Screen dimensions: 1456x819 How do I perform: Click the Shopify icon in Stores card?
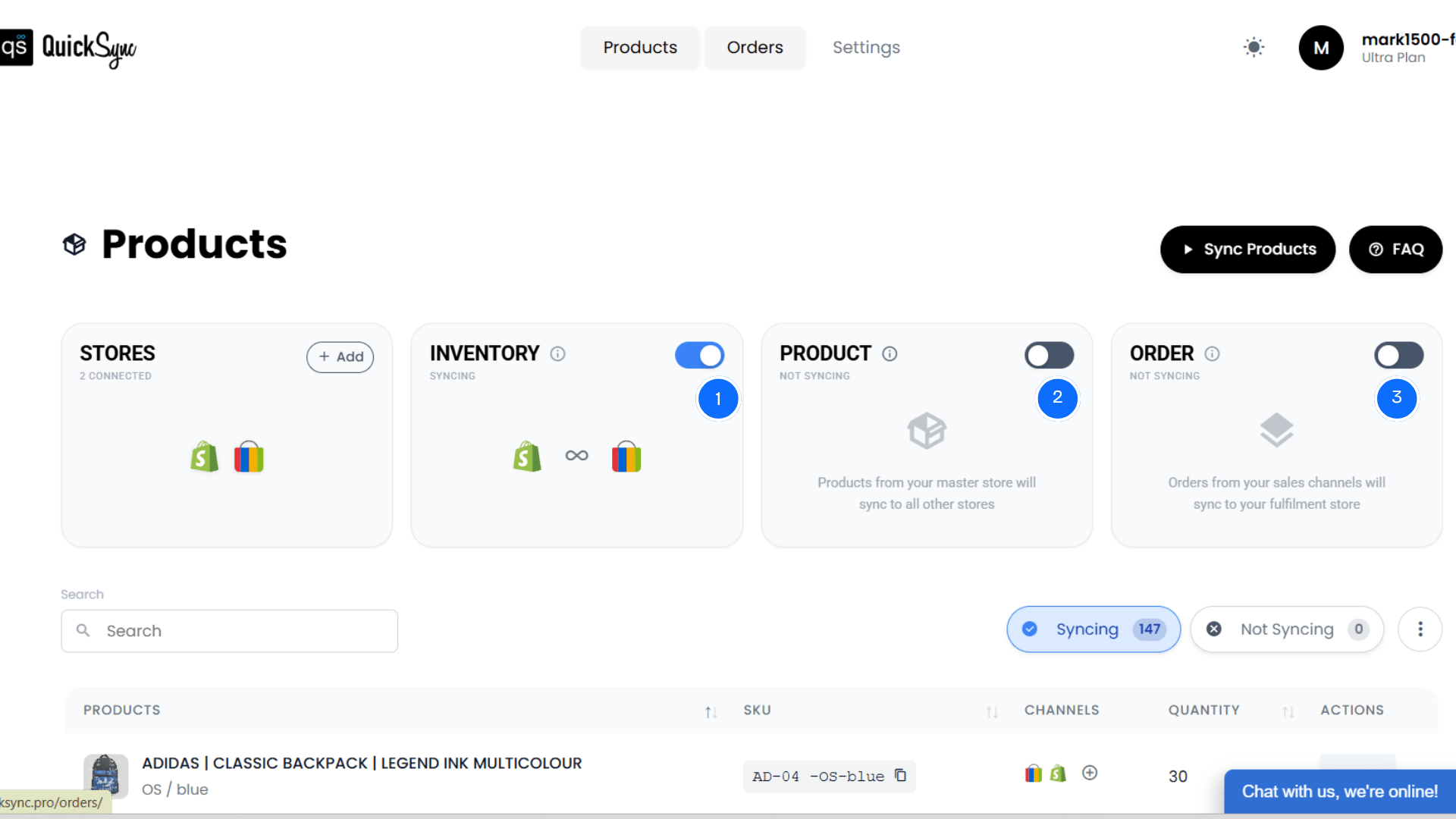coord(204,457)
